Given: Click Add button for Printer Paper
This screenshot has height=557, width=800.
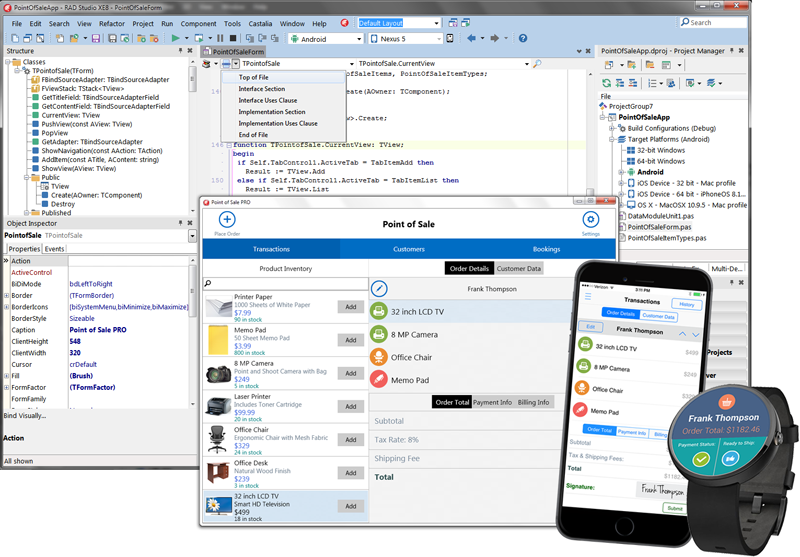Looking at the screenshot, I should 351,307.
